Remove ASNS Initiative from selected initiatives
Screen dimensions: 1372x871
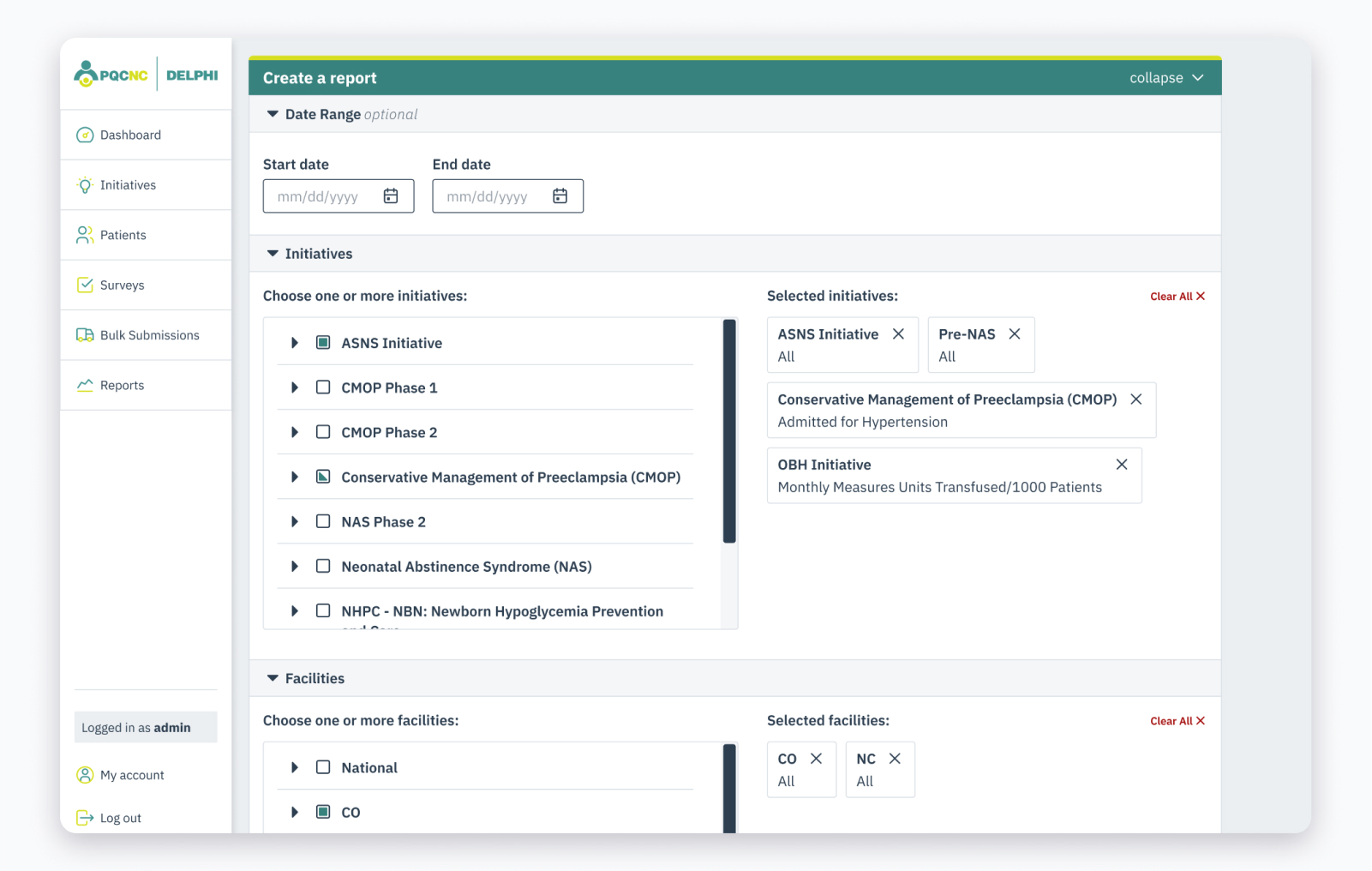click(x=898, y=334)
